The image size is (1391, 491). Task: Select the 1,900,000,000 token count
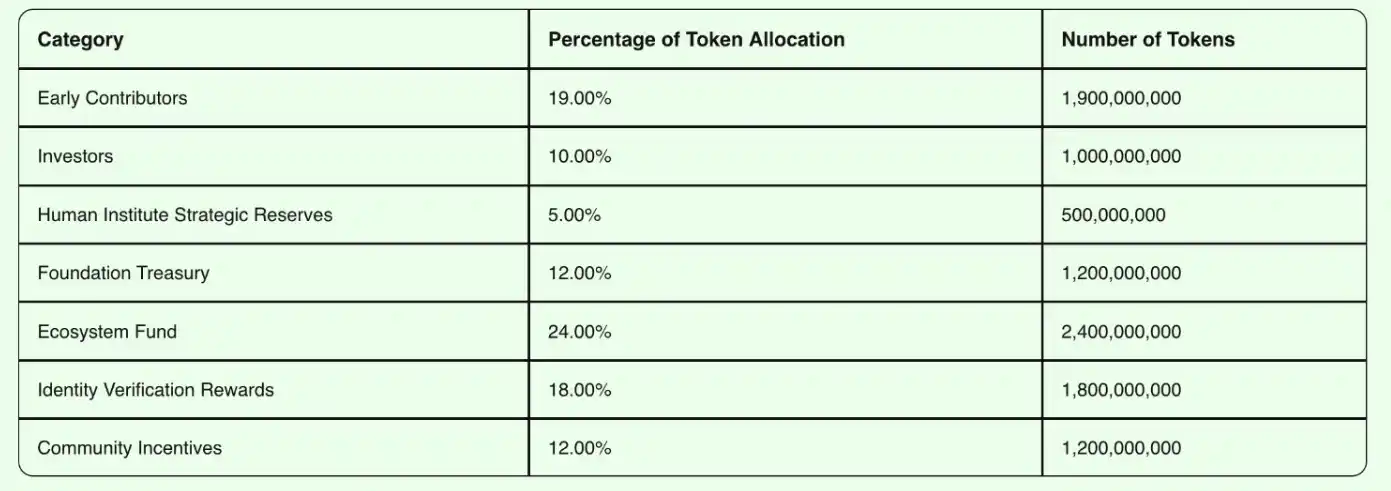[x=1121, y=98]
